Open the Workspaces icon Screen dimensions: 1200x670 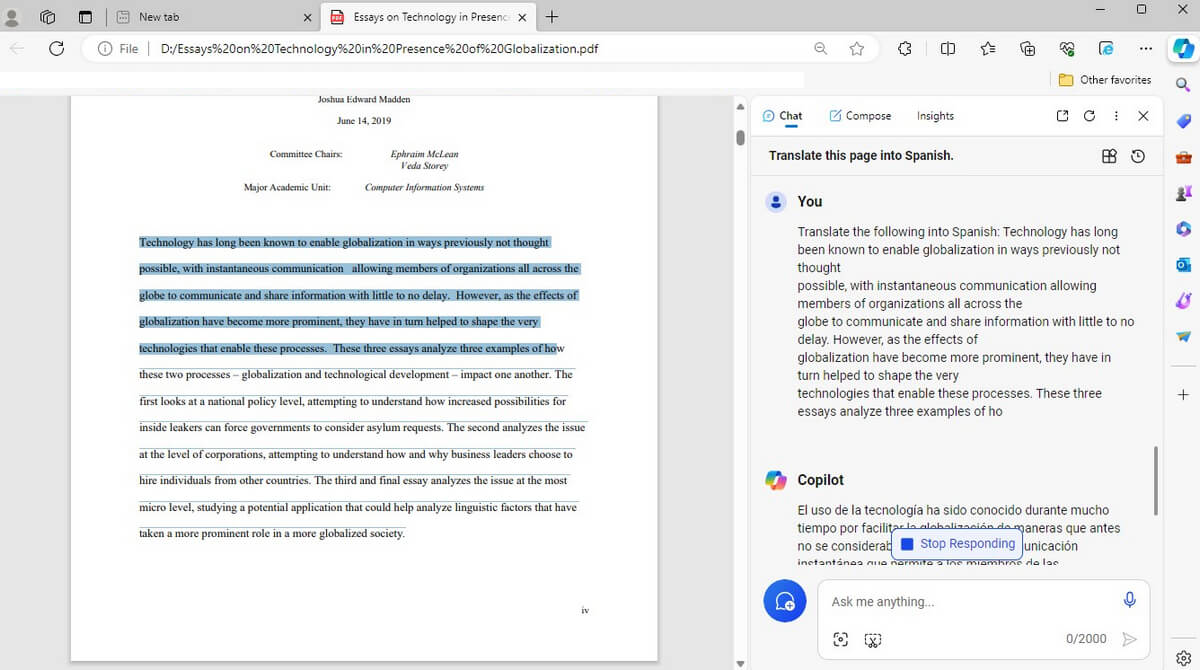click(48, 17)
